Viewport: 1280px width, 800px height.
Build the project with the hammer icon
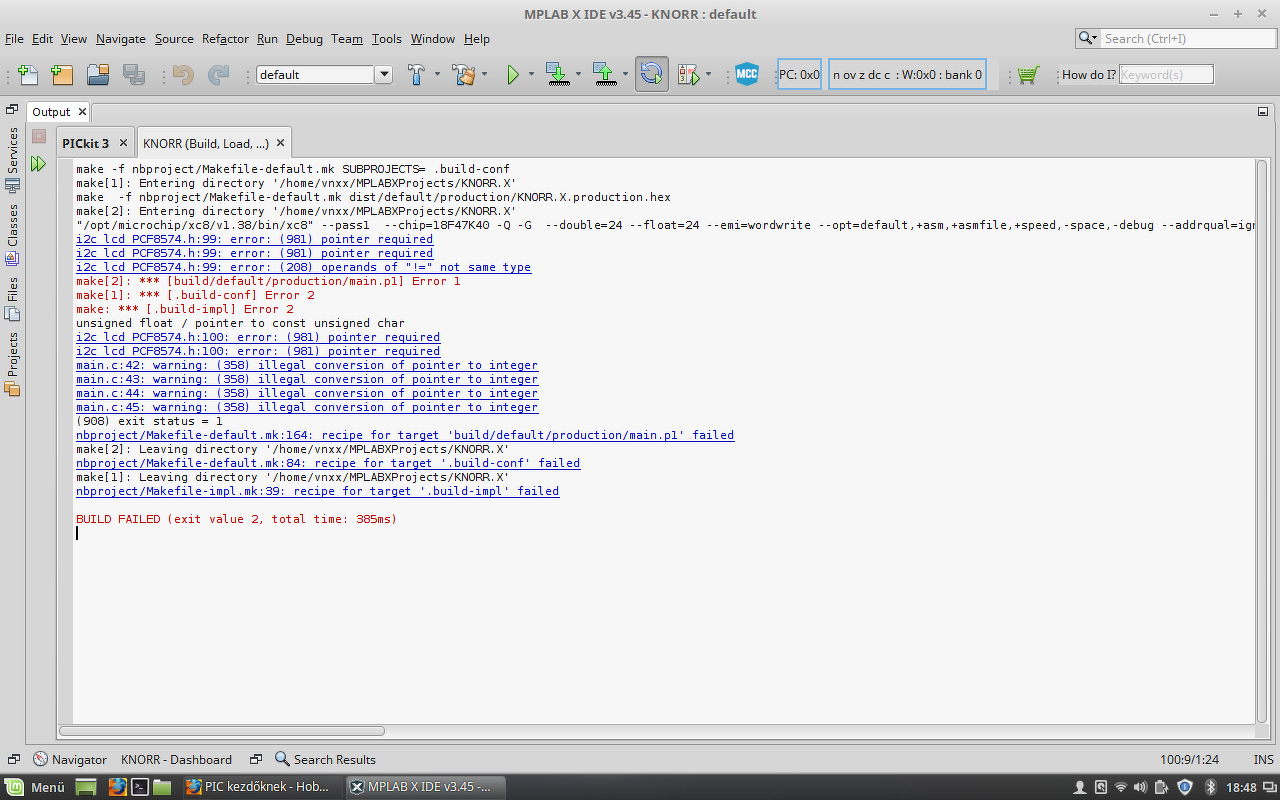pyautogui.click(x=417, y=75)
